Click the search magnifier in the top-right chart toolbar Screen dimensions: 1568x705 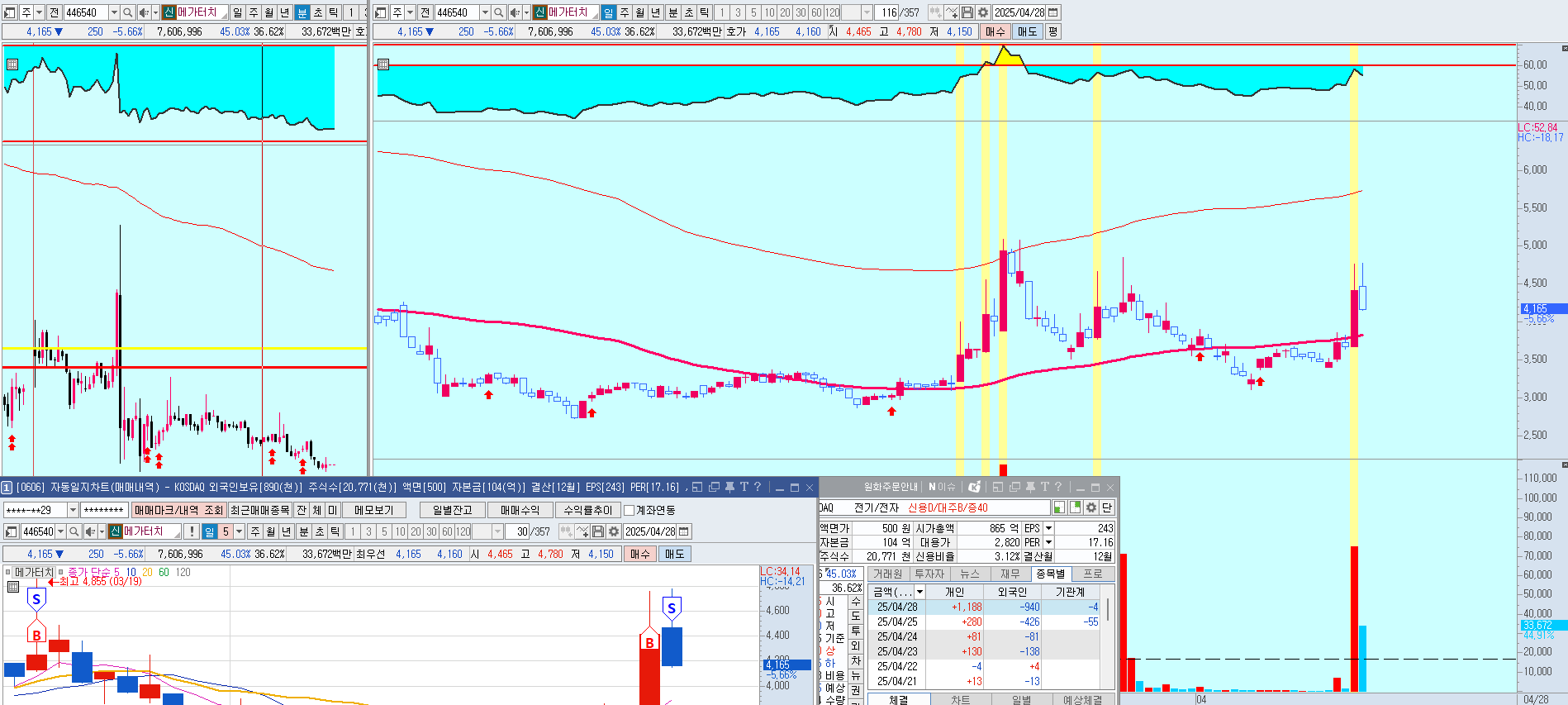click(x=498, y=12)
